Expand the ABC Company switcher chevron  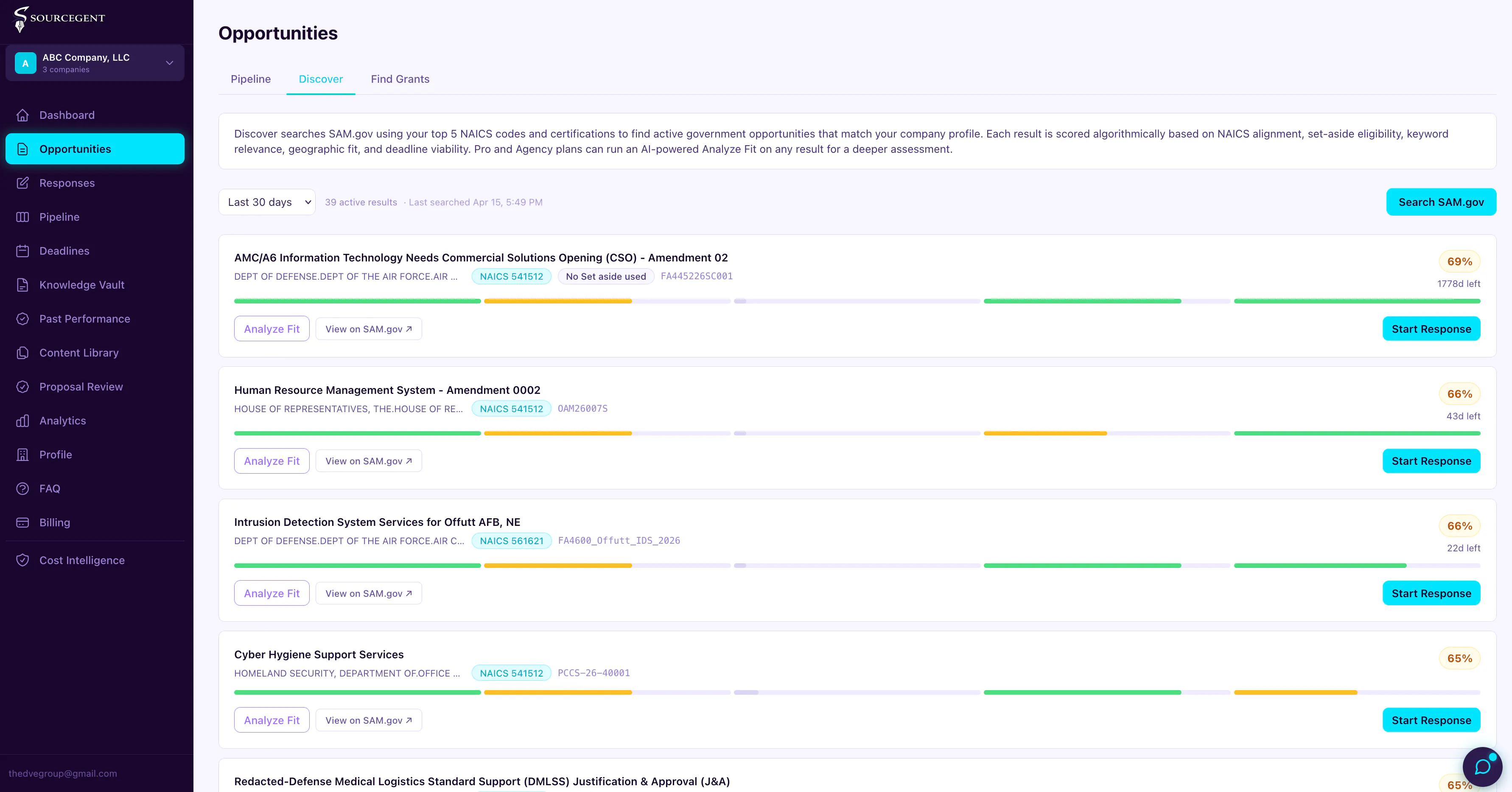[169, 63]
